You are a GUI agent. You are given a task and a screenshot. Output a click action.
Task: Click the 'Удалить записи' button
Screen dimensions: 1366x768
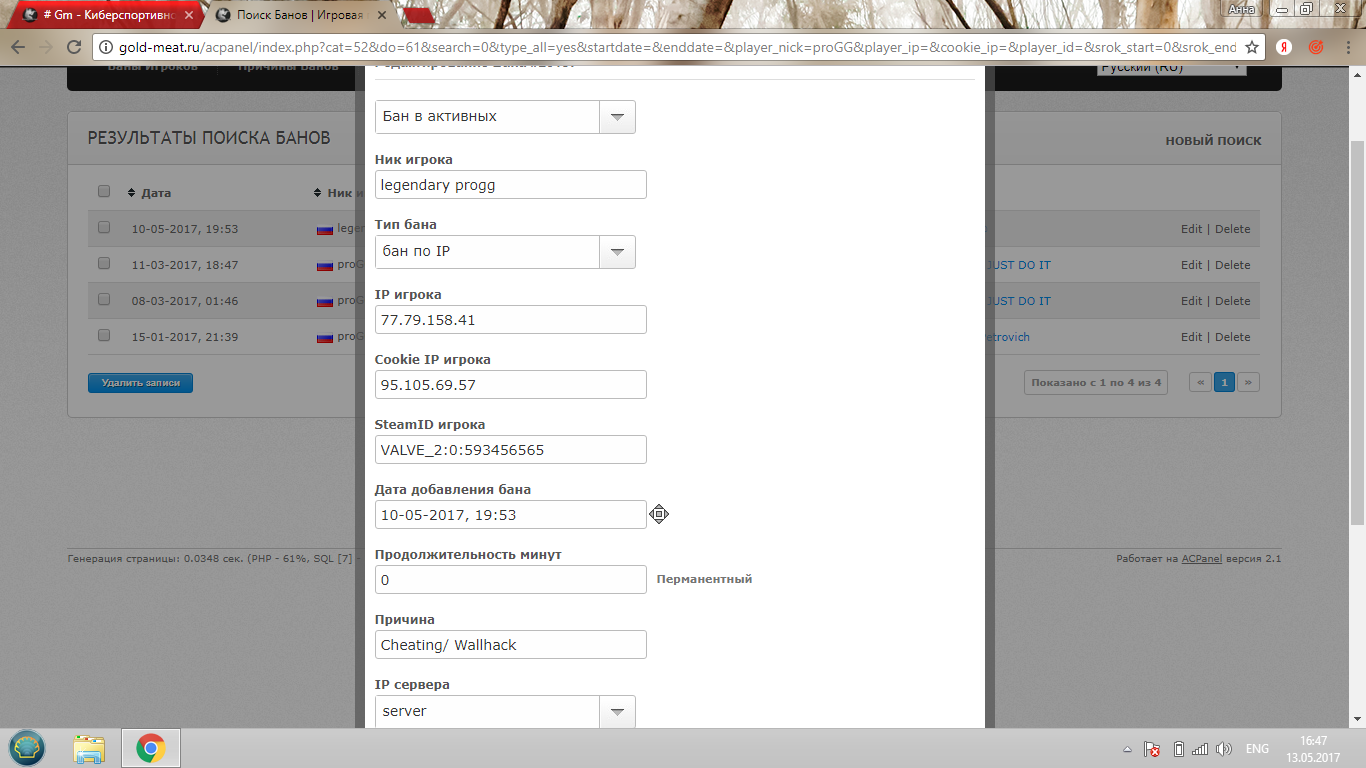point(140,383)
